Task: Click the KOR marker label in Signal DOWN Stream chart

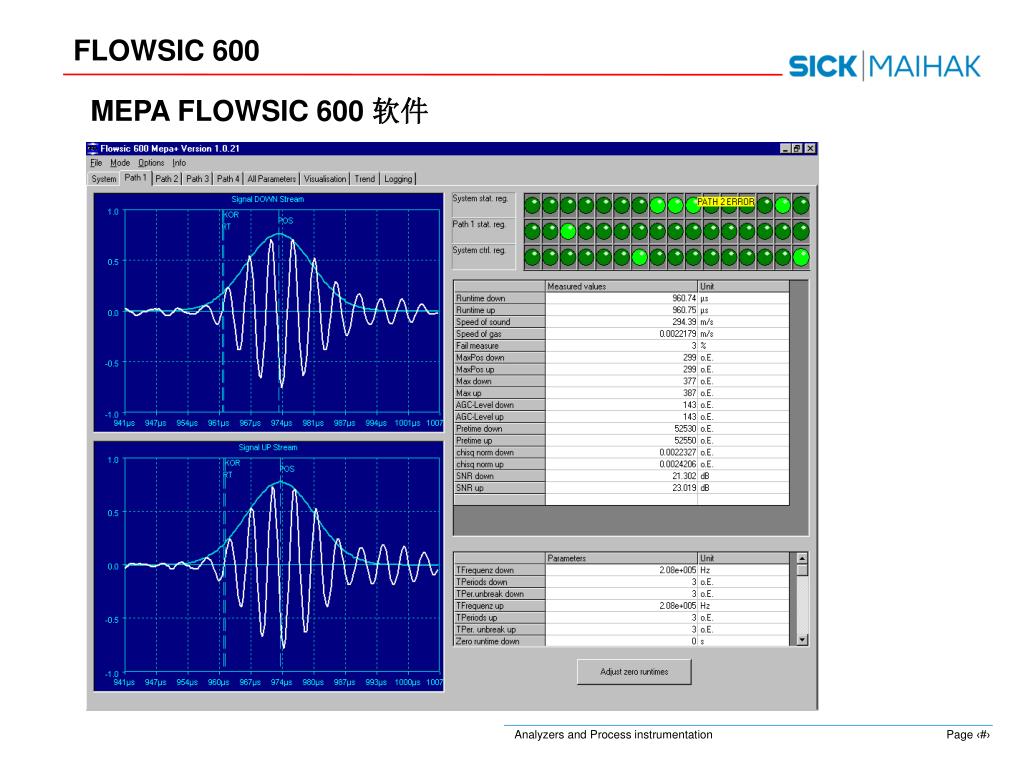Action: coord(231,215)
